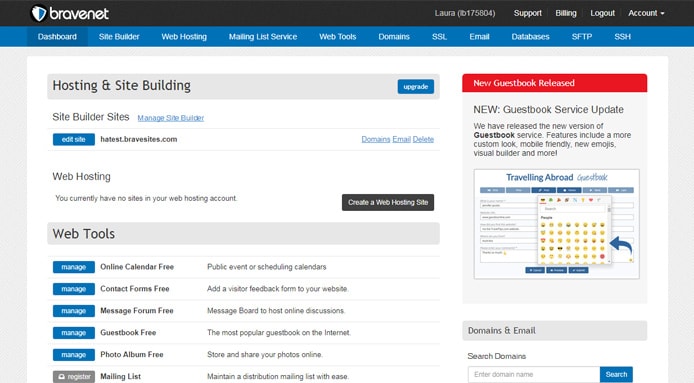
Task: Open the Domains tab
Action: click(394, 37)
